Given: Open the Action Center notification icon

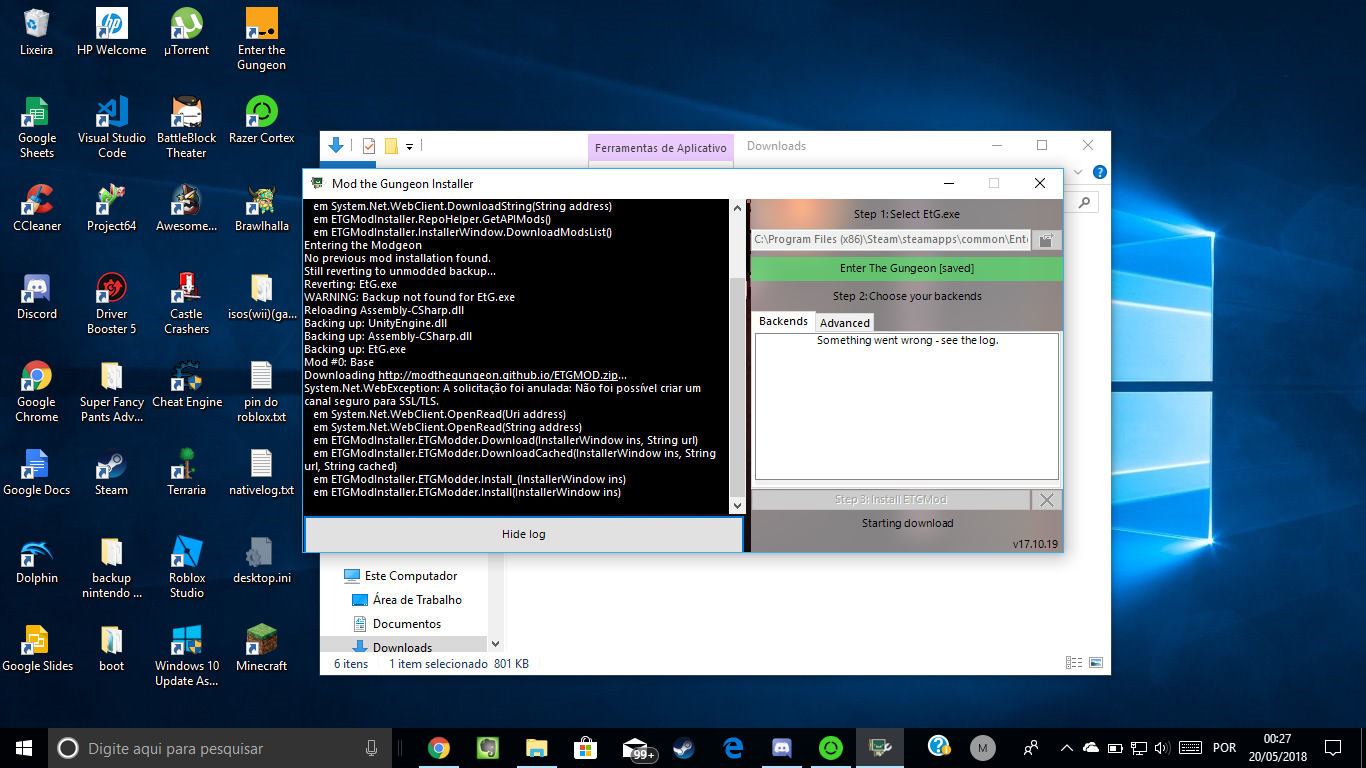Looking at the screenshot, I should [1333, 747].
